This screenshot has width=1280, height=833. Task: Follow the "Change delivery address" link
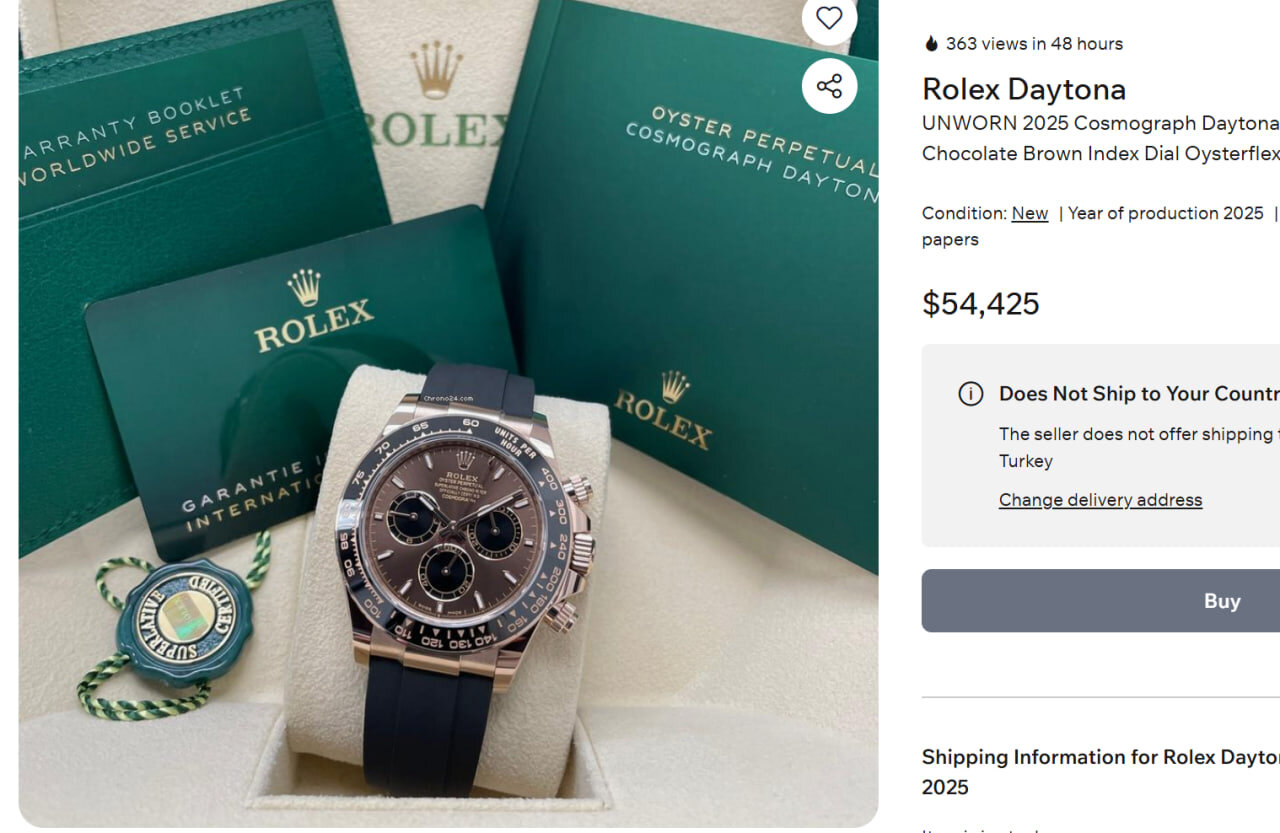tap(1100, 500)
